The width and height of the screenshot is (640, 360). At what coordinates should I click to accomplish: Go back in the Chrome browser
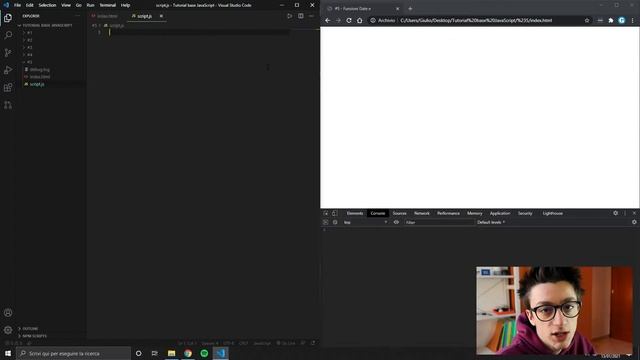(x=327, y=20)
